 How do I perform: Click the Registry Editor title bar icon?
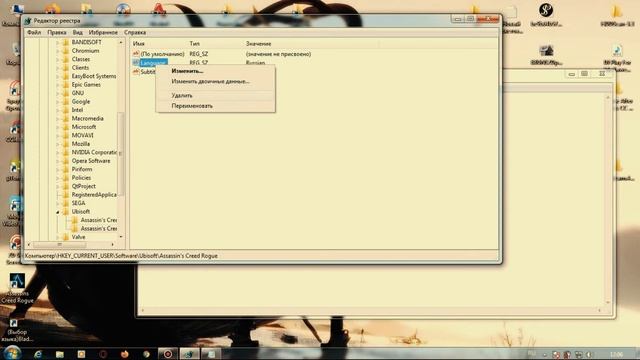(28, 20)
